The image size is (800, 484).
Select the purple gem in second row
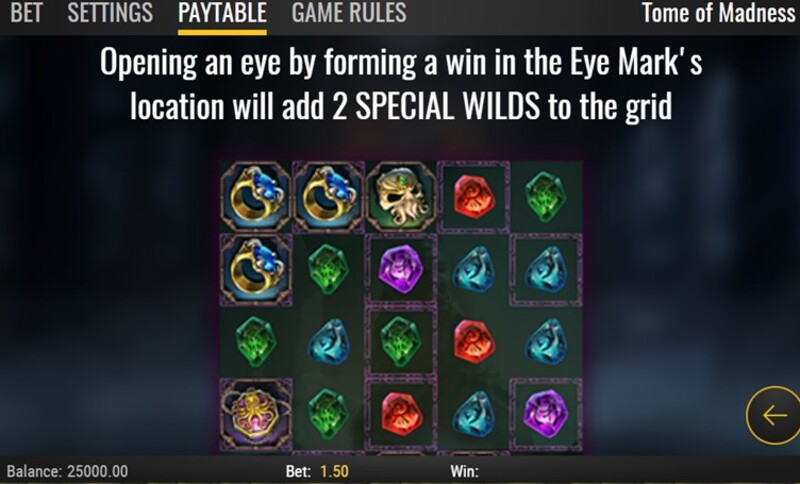(x=401, y=269)
